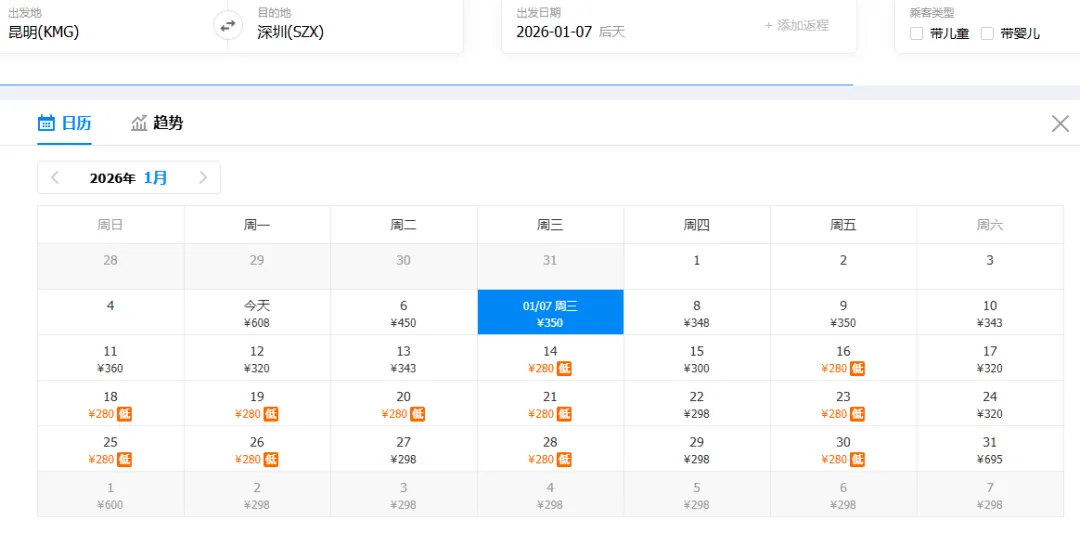1080x533 pixels.
Task: Open the calendar tab icon
Action: 46,123
